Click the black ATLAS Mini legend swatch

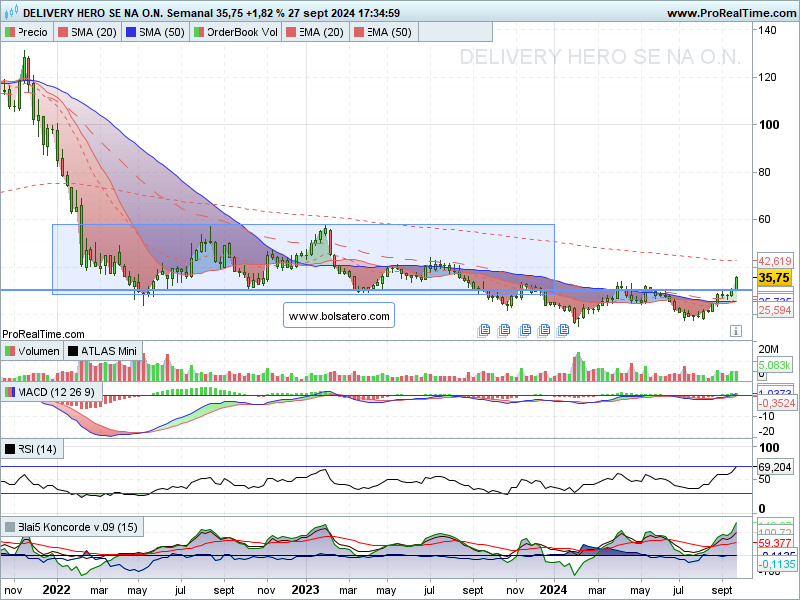click(x=73, y=351)
